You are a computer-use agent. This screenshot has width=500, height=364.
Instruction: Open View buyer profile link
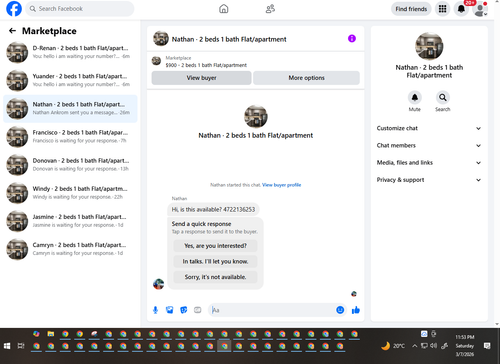pos(281,185)
